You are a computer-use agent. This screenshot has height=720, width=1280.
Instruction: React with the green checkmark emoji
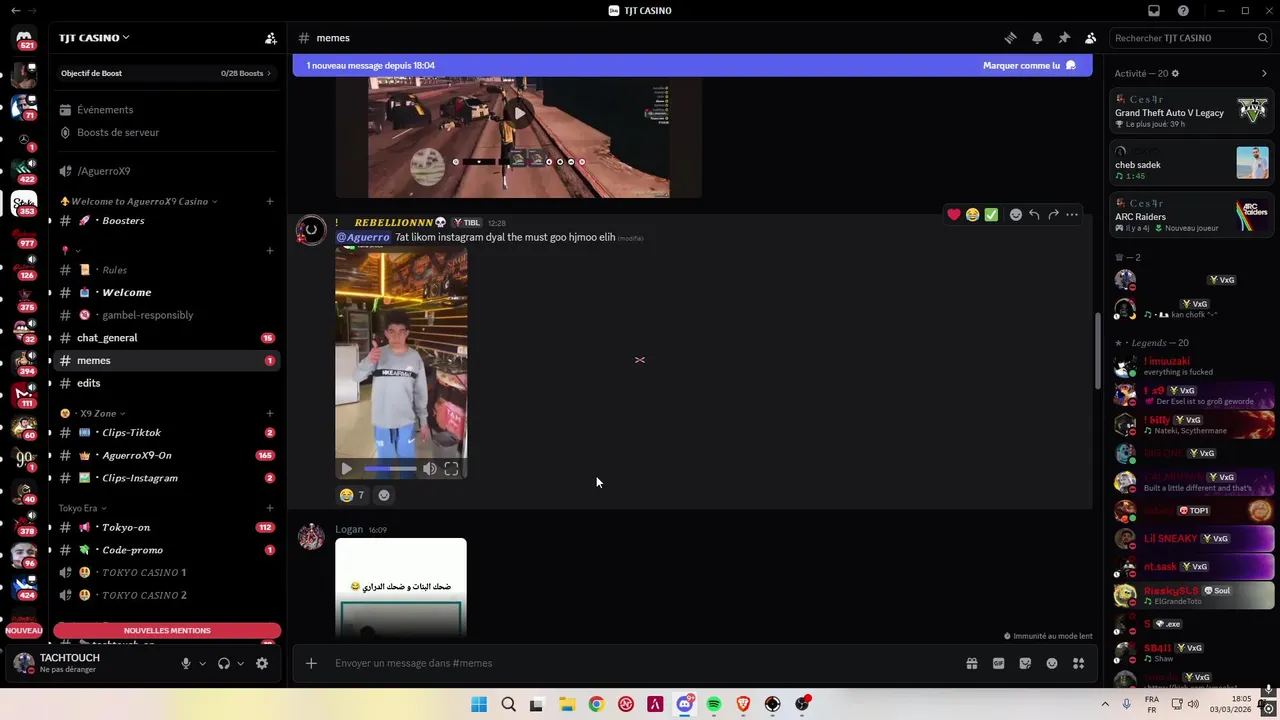(x=991, y=214)
